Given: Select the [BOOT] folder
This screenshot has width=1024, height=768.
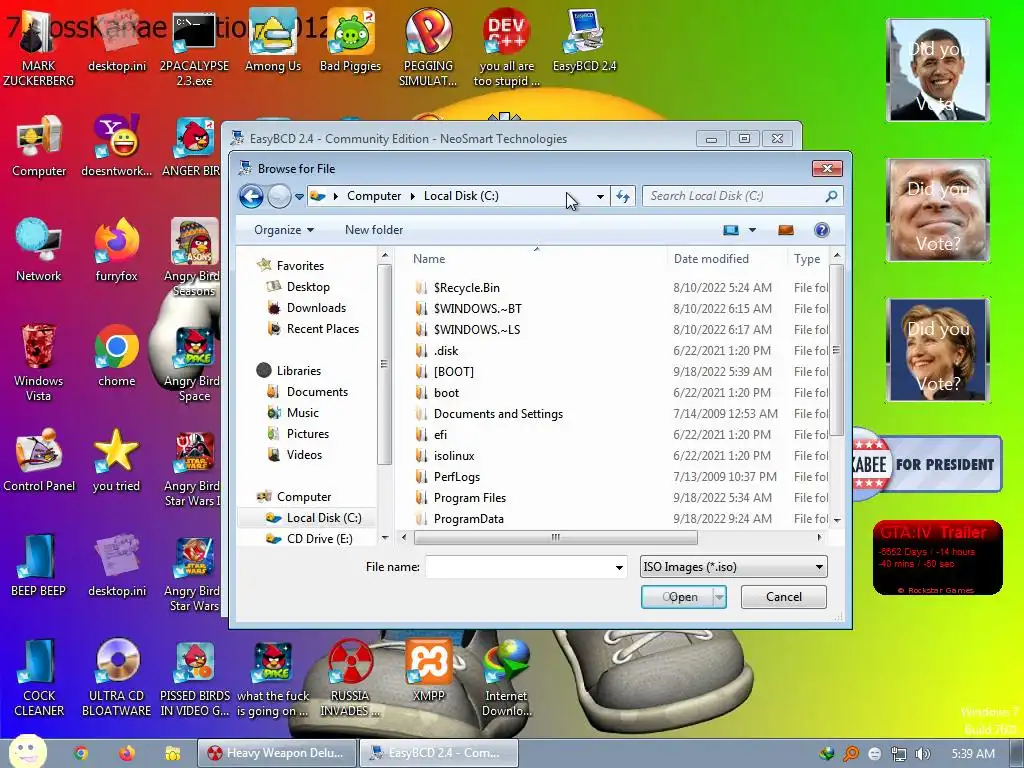Looking at the screenshot, I should tap(454, 372).
